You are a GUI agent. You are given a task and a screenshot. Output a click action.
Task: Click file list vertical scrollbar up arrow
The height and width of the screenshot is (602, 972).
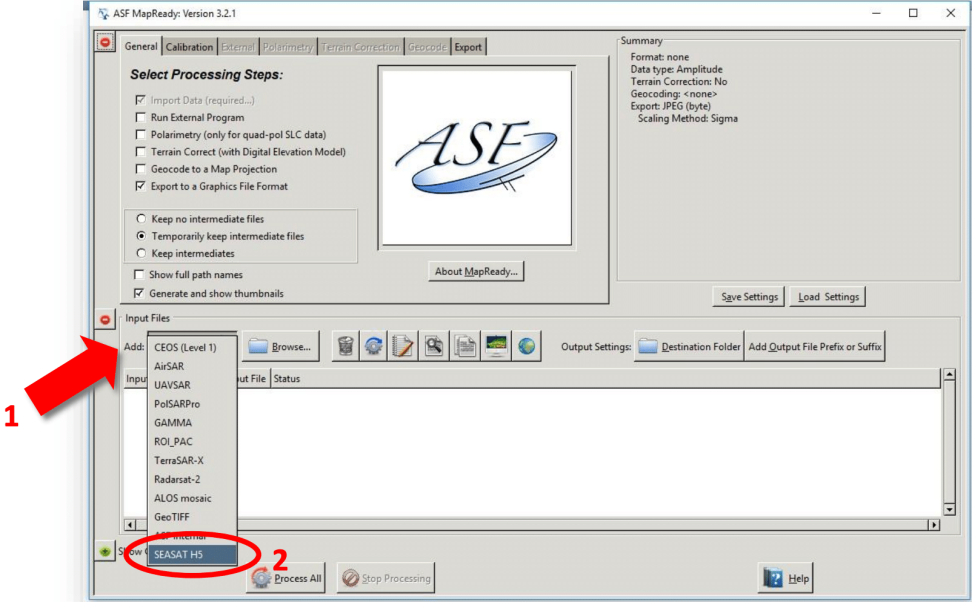coord(949,374)
